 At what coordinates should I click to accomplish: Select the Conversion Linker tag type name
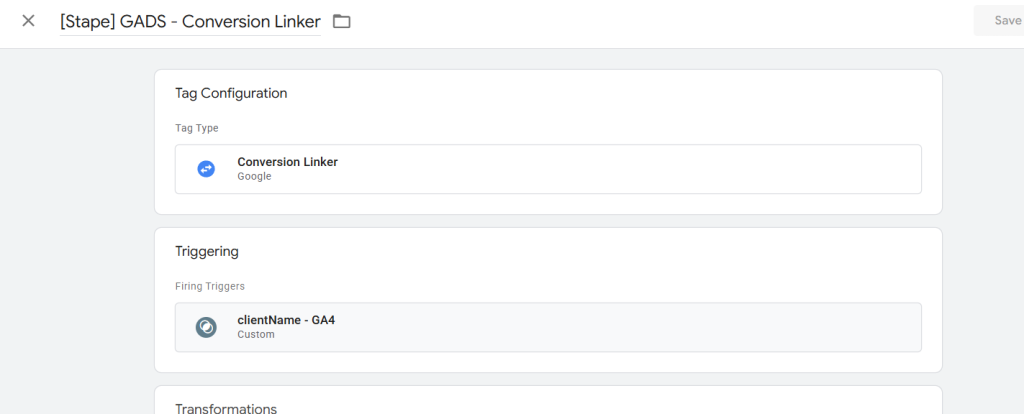point(287,162)
